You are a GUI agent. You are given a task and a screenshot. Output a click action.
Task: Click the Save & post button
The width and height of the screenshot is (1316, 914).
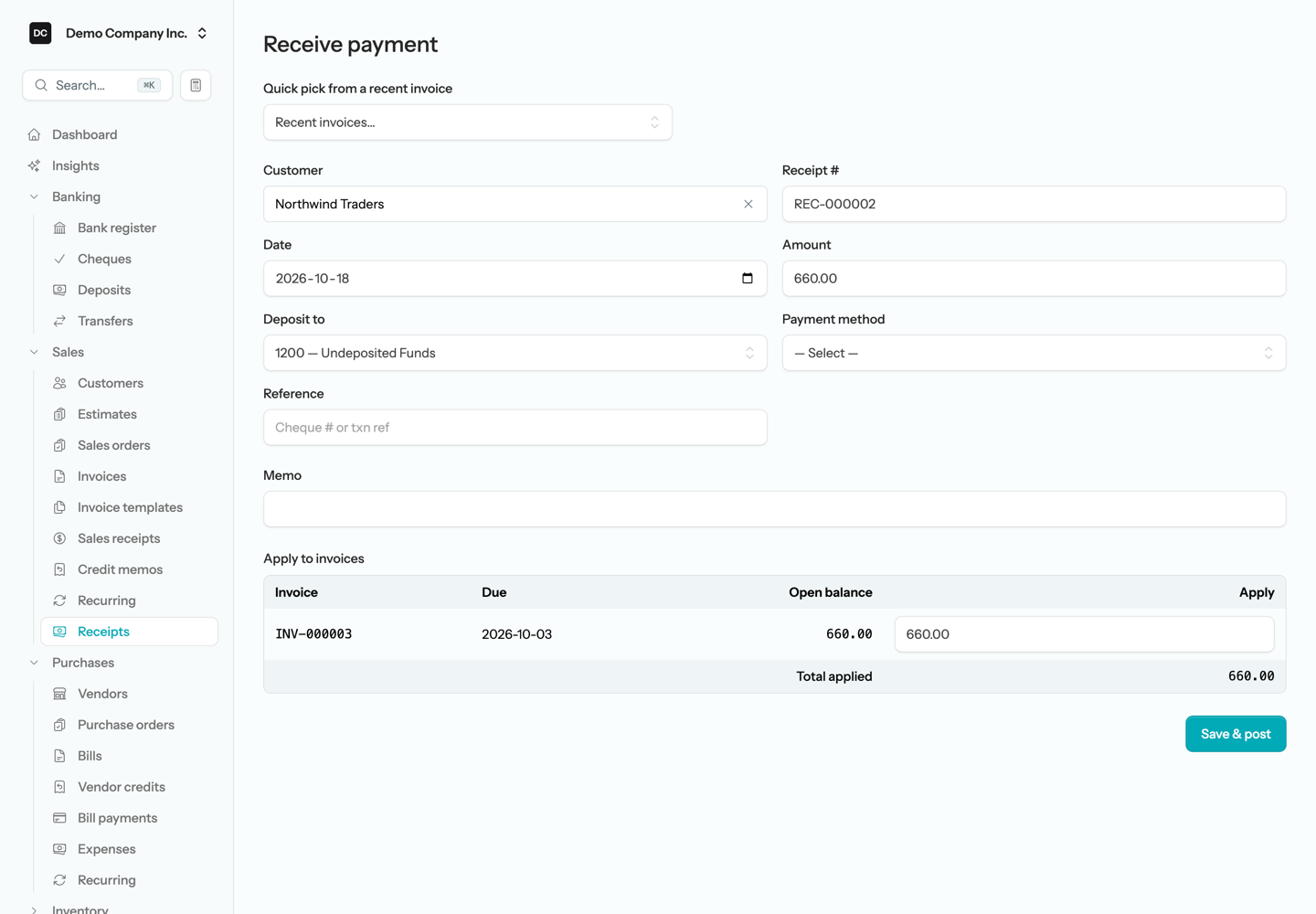pyautogui.click(x=1236, y=734)
